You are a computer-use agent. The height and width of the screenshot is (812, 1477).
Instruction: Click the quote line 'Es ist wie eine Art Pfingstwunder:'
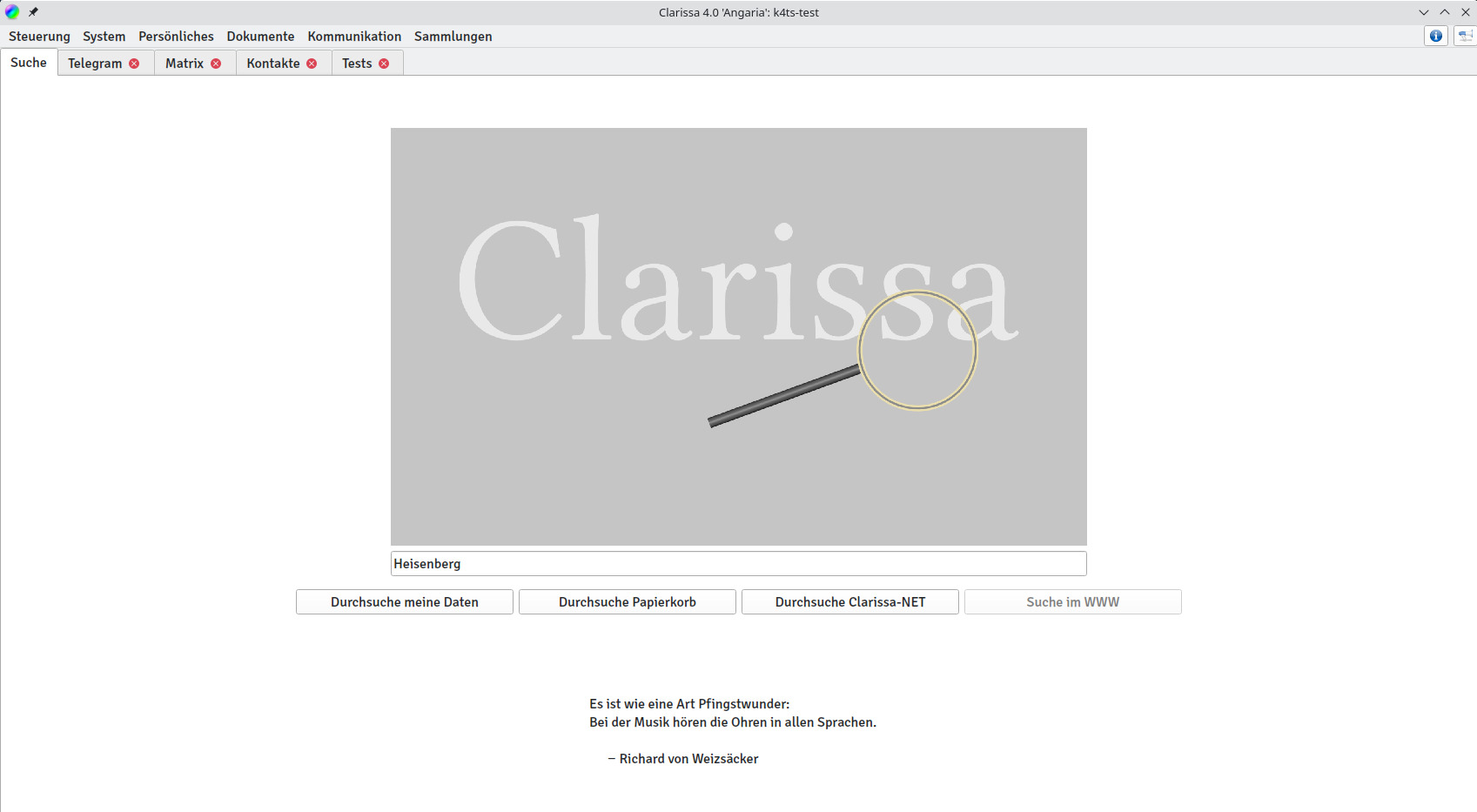(689, 704)
